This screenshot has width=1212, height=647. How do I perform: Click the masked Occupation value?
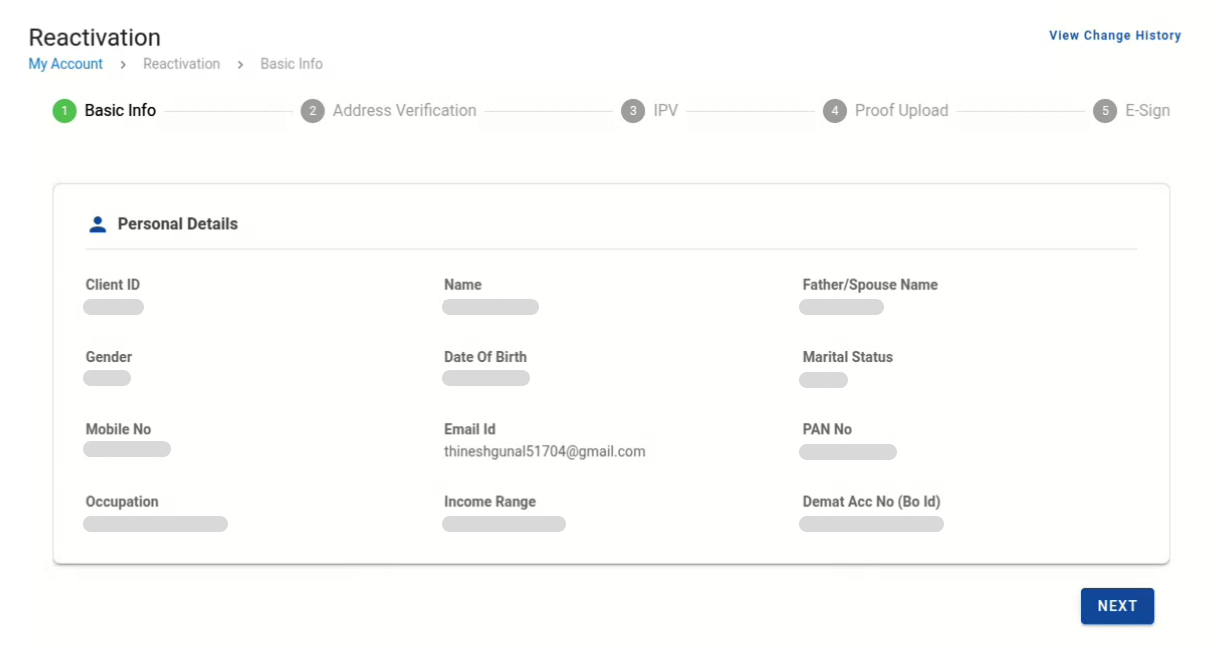155,524
